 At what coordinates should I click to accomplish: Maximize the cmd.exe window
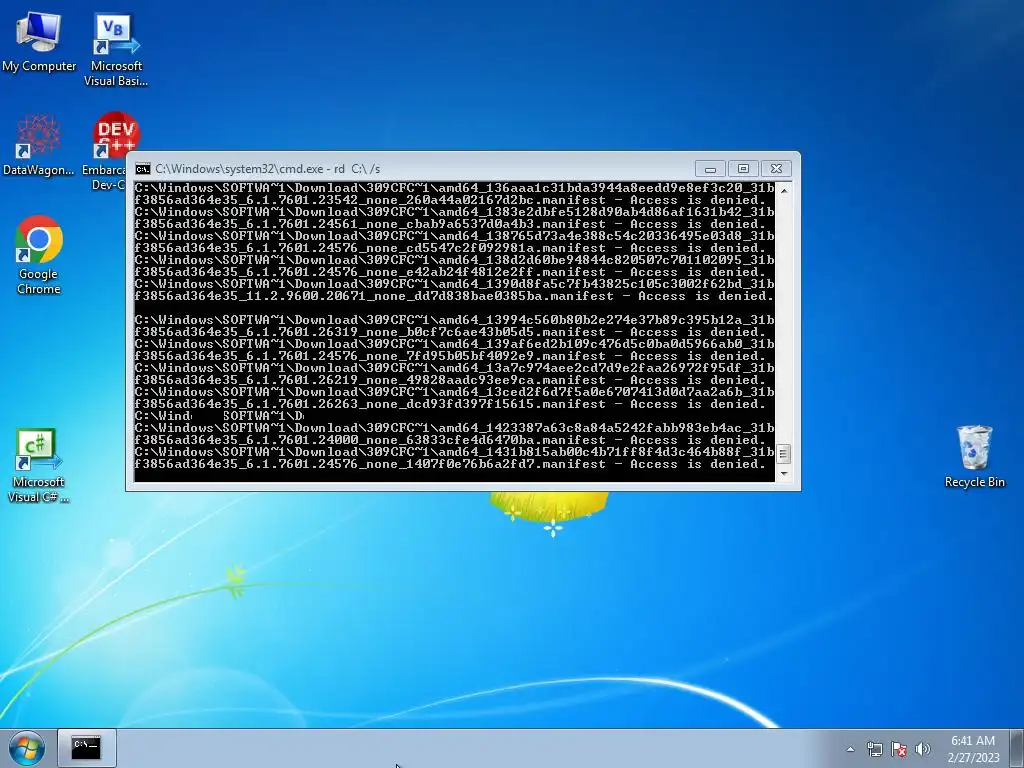pyautogui.click(x=743, y=168)
